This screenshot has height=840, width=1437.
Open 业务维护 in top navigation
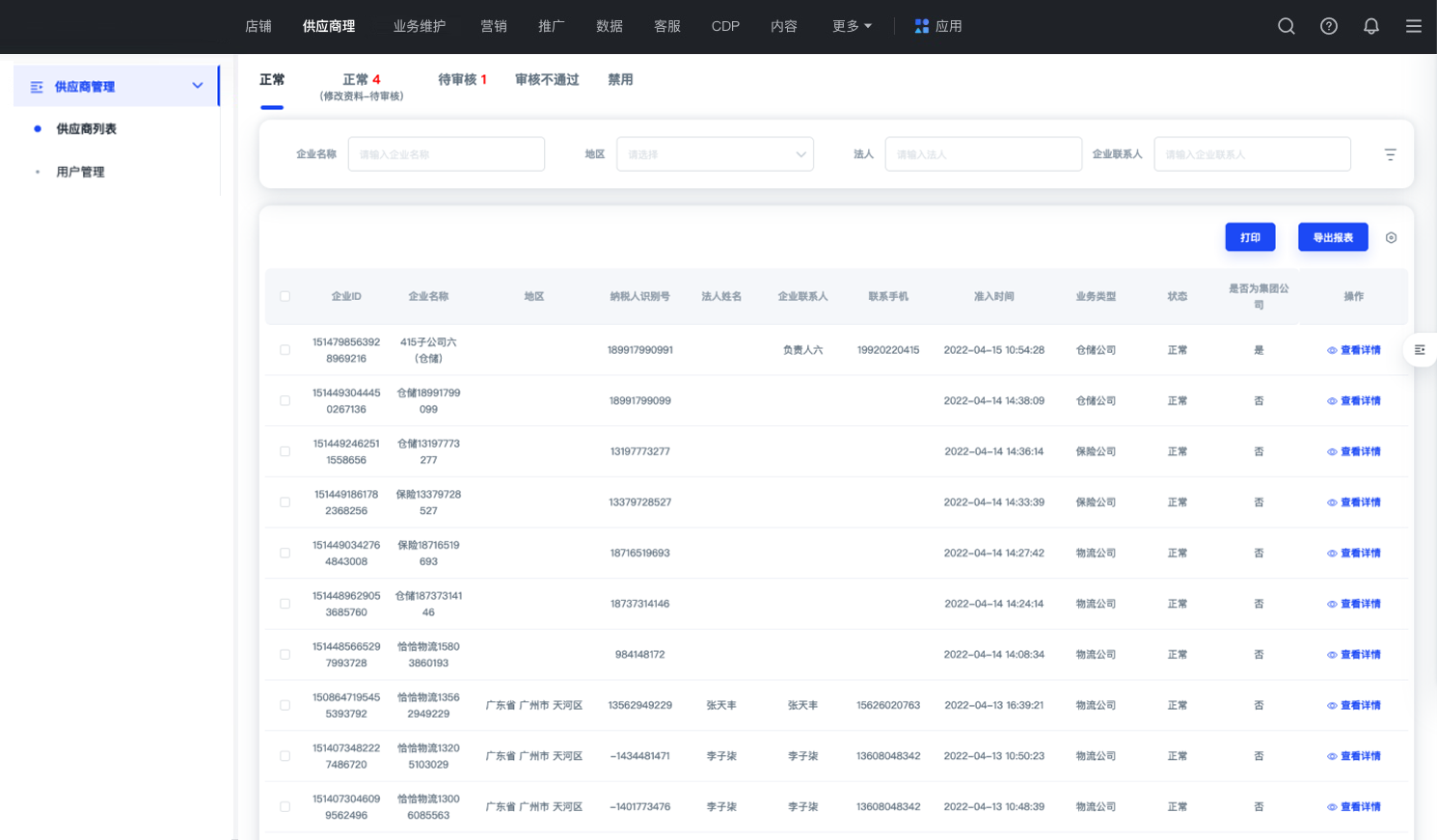point(420,26)
